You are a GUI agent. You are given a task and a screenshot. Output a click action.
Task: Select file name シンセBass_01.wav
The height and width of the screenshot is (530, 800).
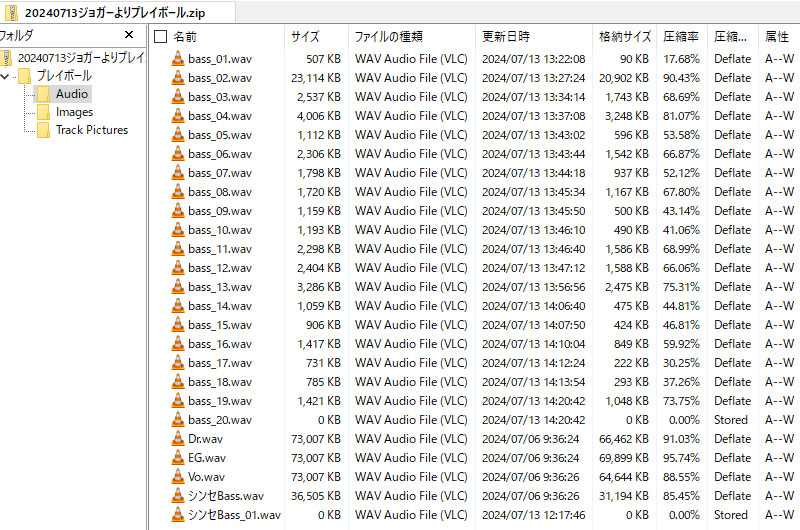(x=234, y=515)
